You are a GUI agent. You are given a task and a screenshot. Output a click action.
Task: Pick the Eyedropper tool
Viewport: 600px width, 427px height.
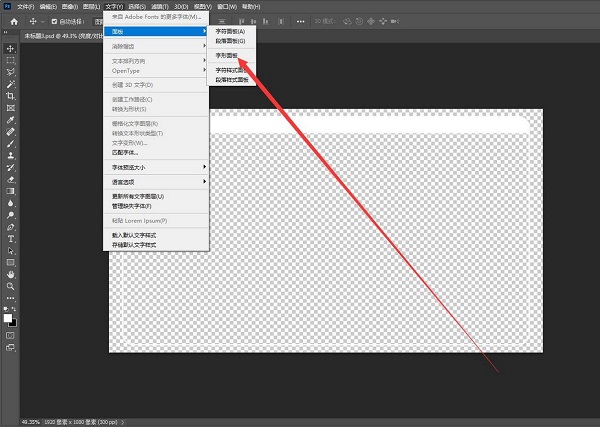pos(10,120)
